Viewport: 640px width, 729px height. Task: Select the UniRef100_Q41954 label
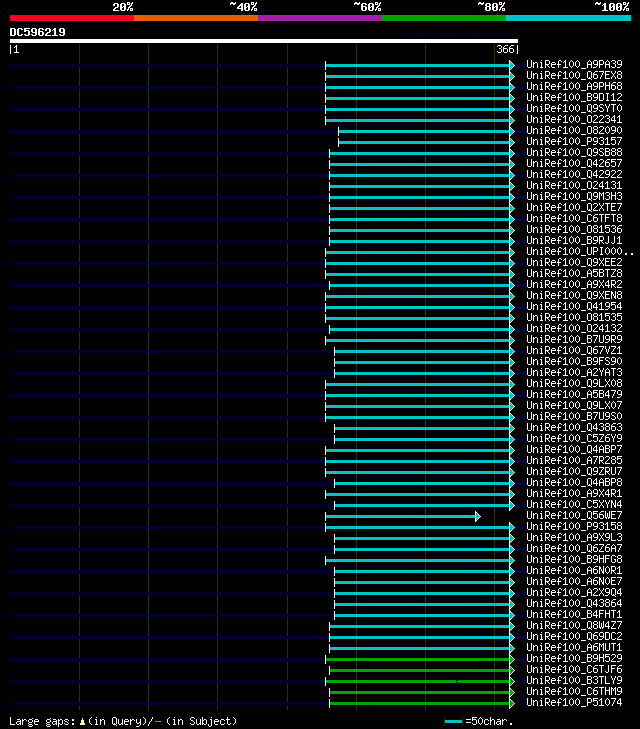tap(574, 306)
